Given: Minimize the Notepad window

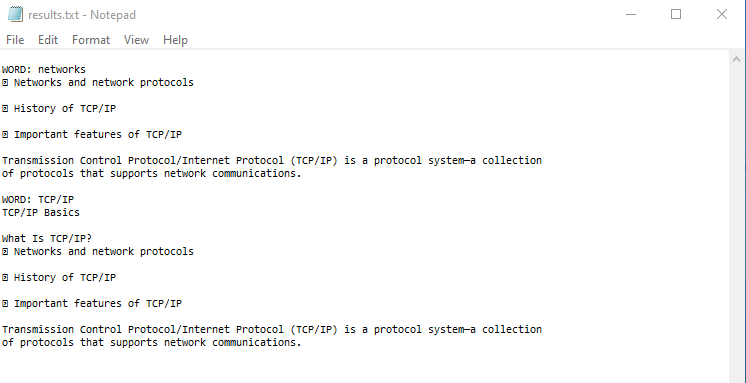Looking at the screenshot, I should pyautogui.click(x=631, y=15).
